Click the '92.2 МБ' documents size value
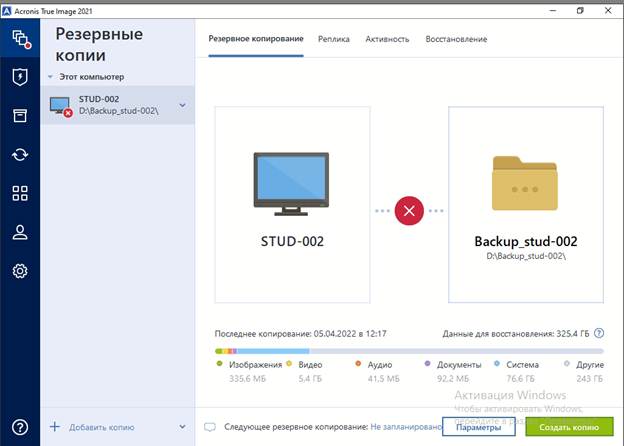Screen dimensions: 624x446 pyautogui.click(x=453, y=379)
